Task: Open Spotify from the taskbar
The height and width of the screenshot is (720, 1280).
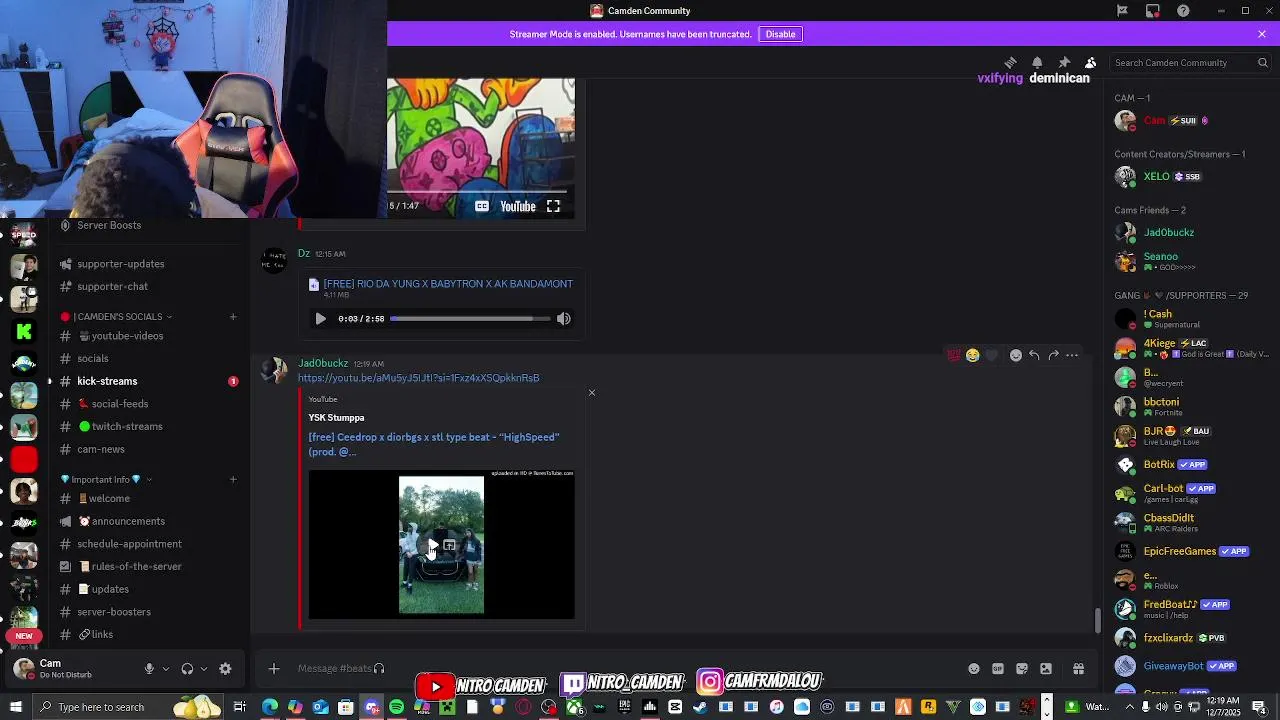Action: pos(397,707)
